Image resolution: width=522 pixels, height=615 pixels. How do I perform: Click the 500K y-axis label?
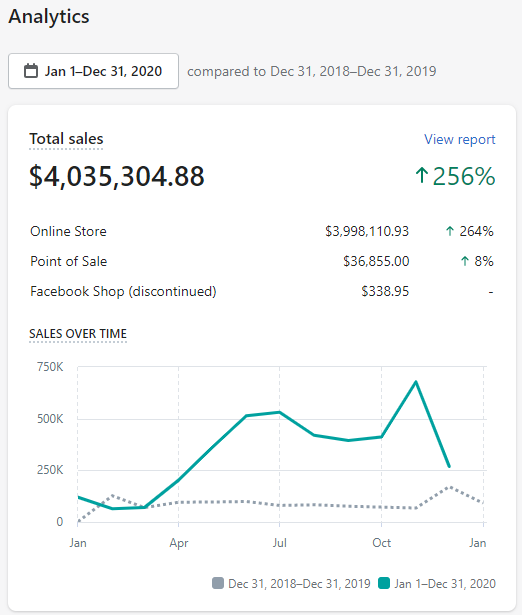50,419
